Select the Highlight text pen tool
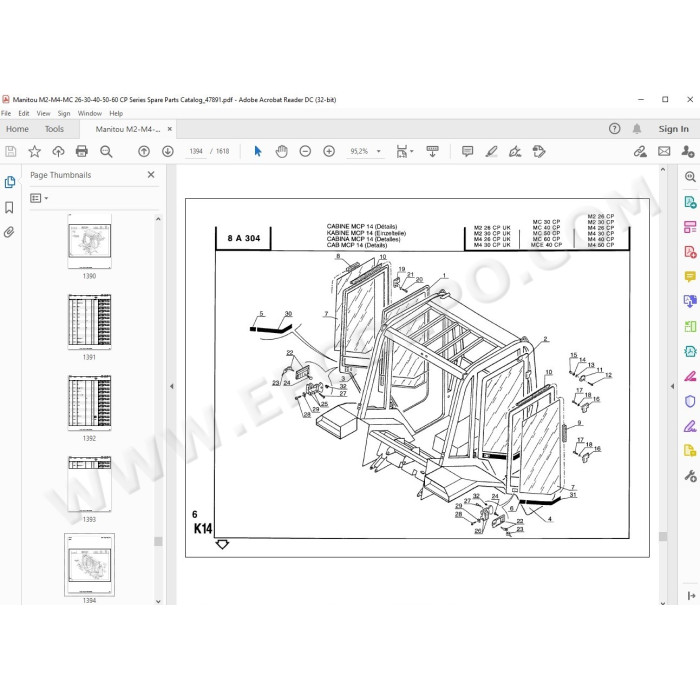 tap(492, 151)
